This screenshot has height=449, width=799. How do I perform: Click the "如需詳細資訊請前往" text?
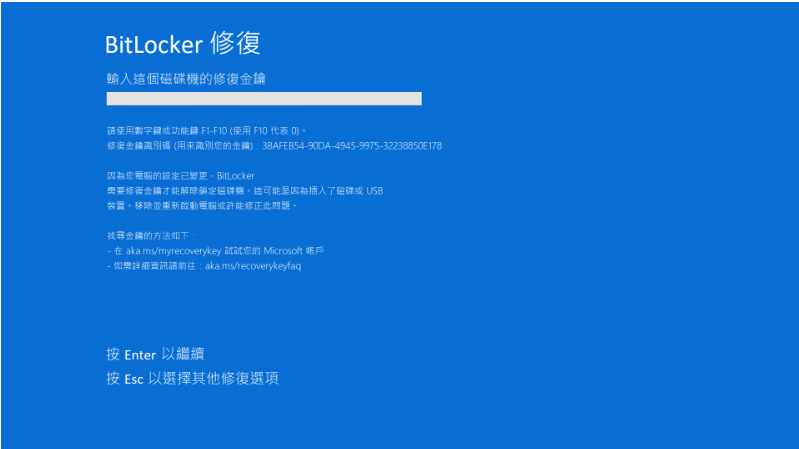coord(157,265)
